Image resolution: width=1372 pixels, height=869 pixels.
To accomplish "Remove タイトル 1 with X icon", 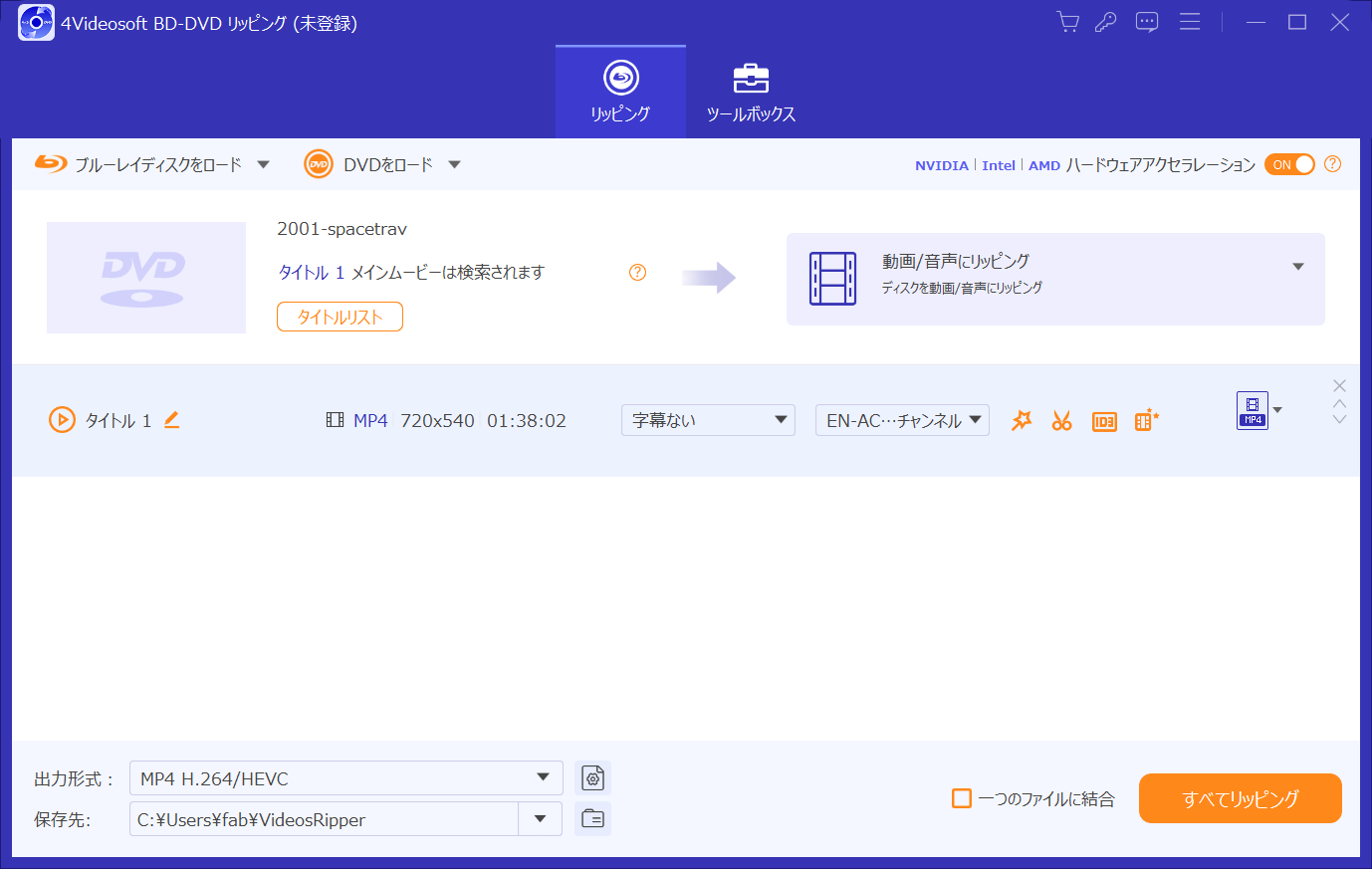I will 1339,385.
